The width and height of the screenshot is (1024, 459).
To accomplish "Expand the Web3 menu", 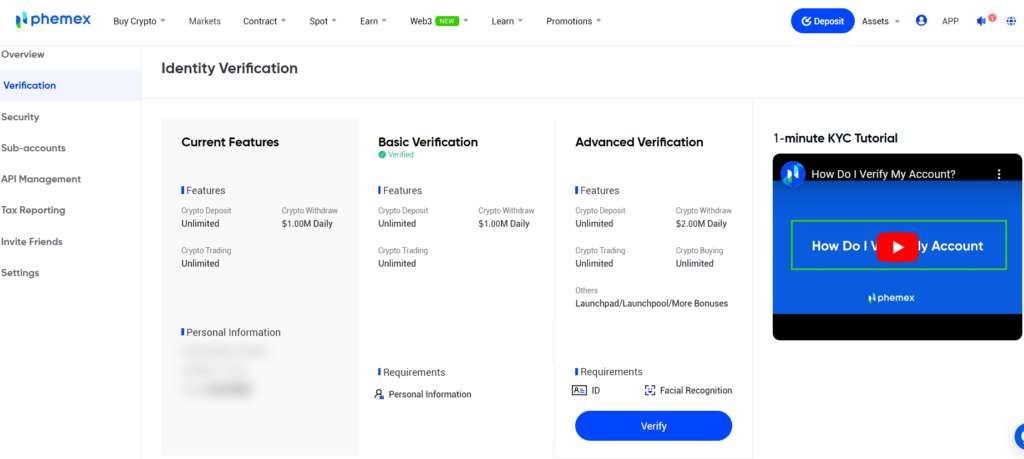I will pyautogui.click(x=439, y=21).
